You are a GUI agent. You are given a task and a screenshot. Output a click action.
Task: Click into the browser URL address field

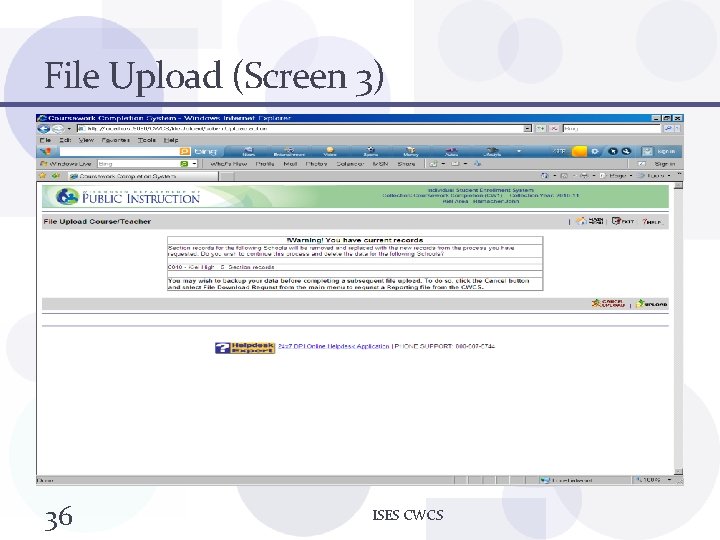pos(300,129)
